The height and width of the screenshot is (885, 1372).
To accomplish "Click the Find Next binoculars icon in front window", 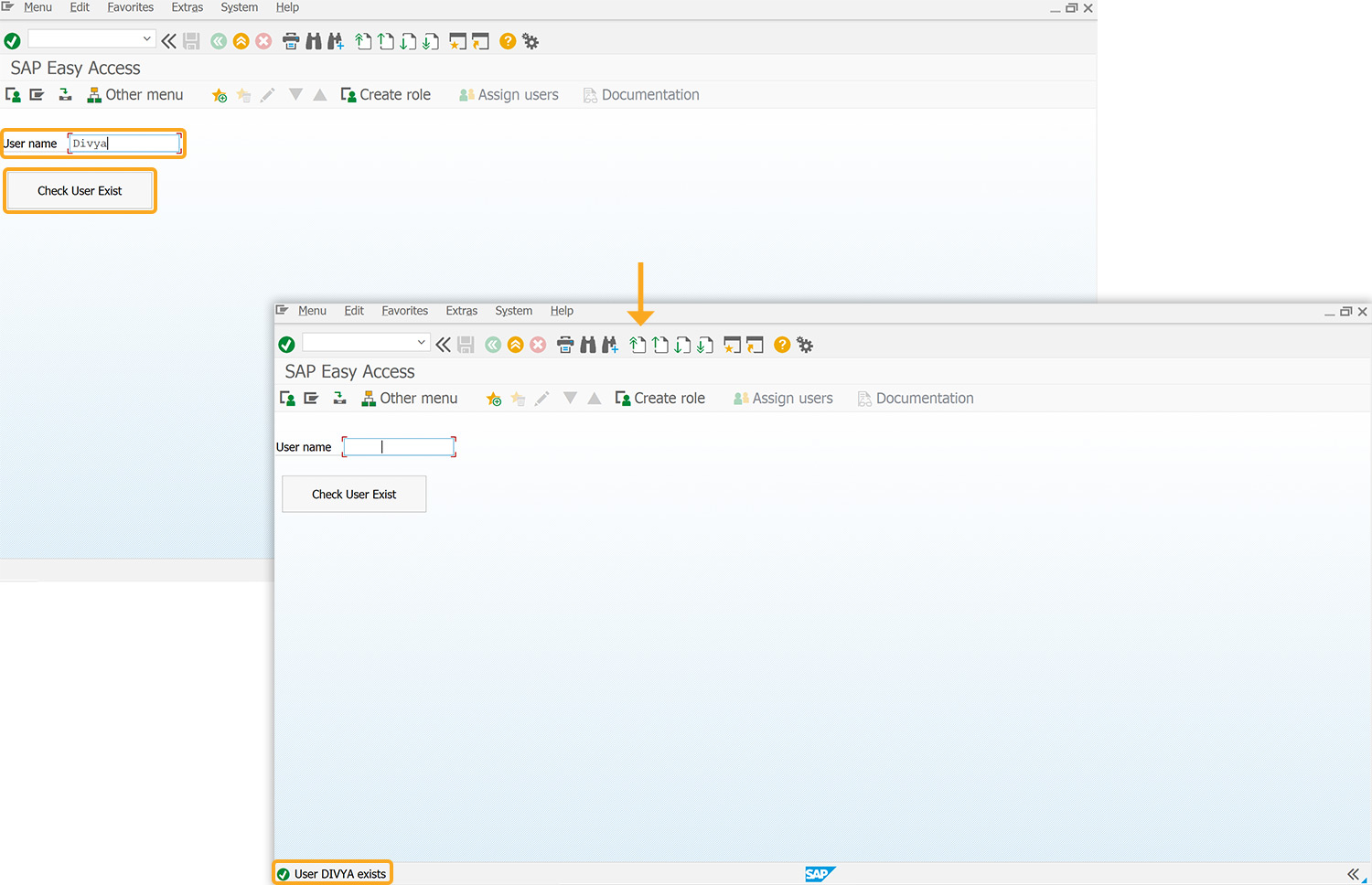I will coord(610,345).
